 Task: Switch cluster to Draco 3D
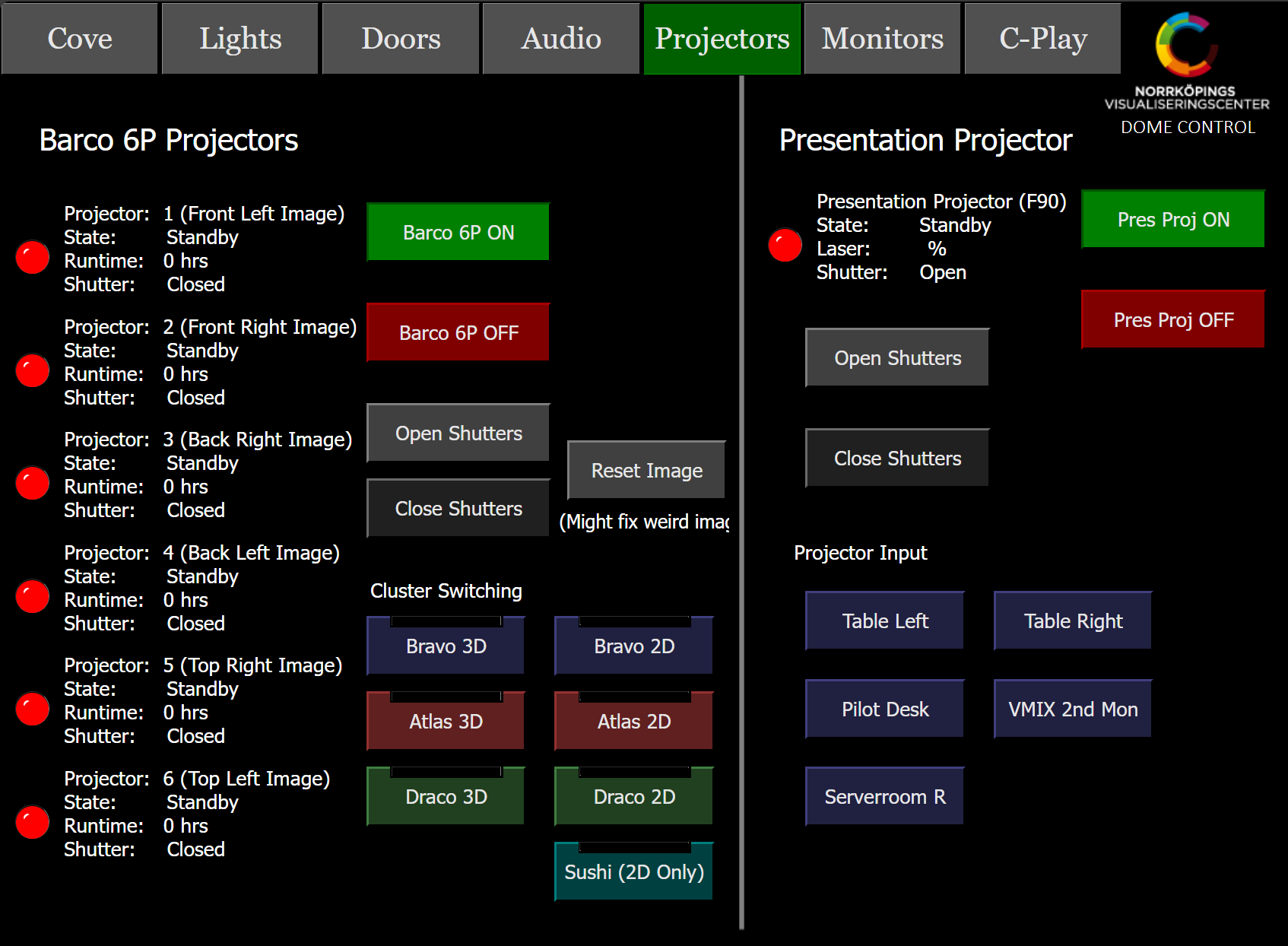coord(446,796)
